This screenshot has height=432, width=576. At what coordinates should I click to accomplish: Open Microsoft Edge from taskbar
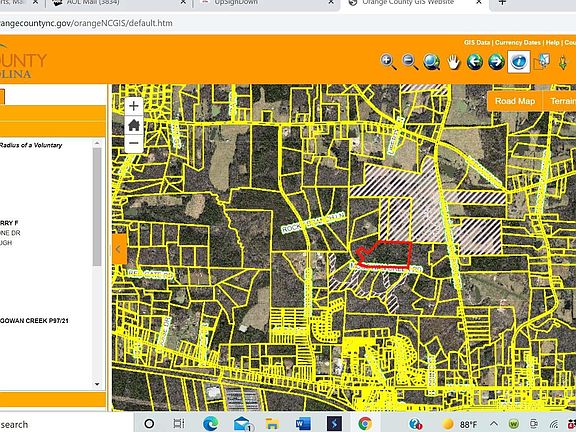210,424
